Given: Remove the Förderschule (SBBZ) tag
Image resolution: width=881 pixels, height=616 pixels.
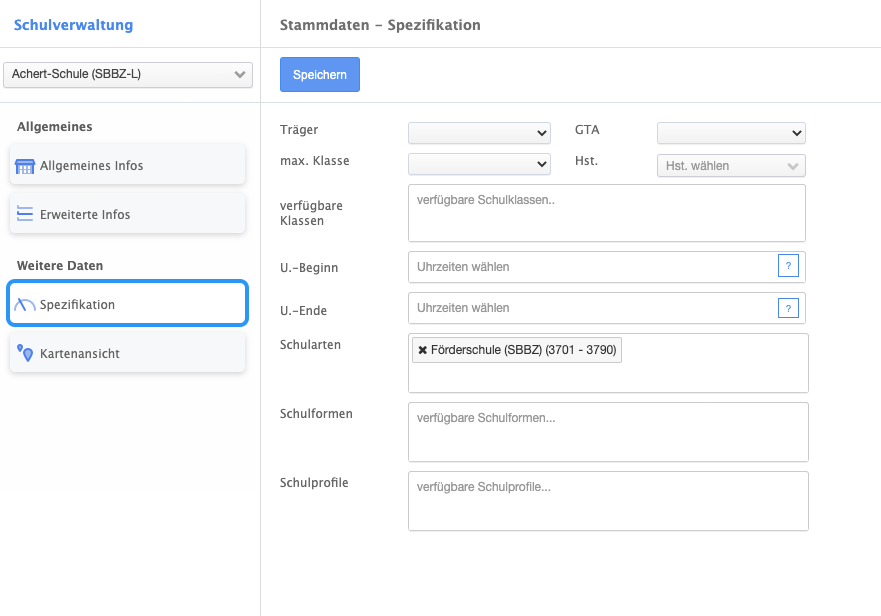Looking at the screenshot, I should coord(423,350).
